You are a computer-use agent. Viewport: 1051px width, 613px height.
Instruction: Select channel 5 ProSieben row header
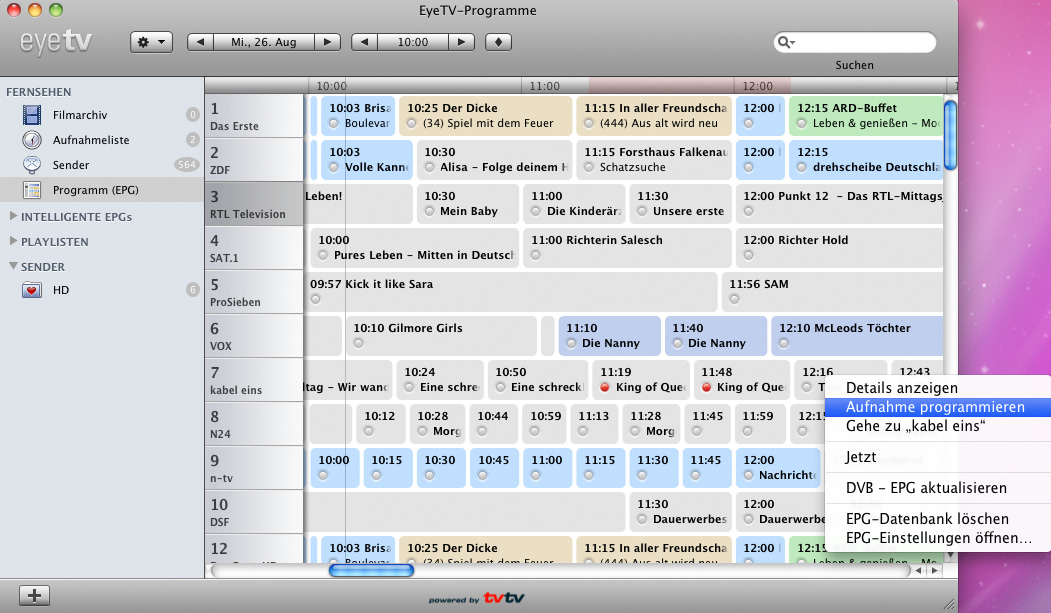(x=254, y=292)
